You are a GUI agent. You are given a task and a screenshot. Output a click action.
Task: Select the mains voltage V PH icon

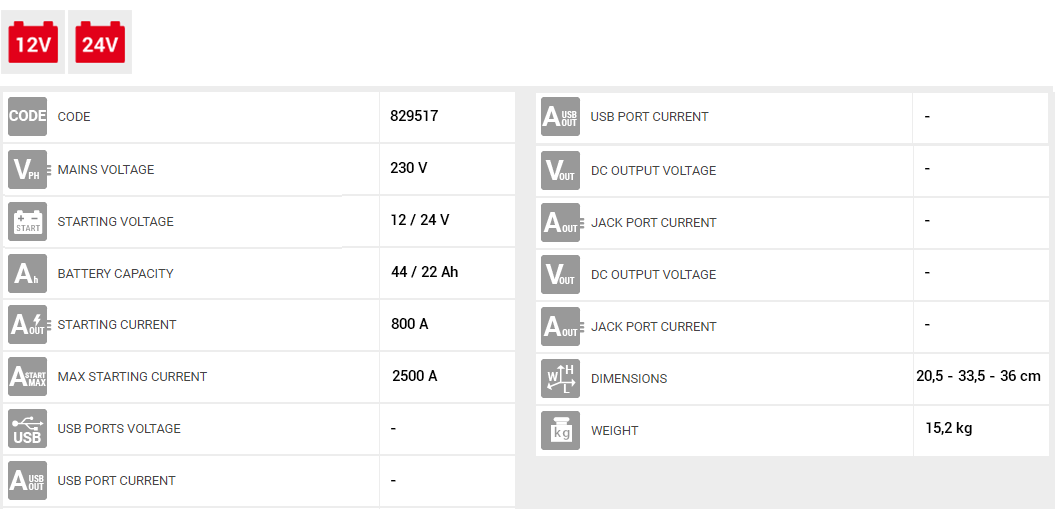click(x=27, y=169)
